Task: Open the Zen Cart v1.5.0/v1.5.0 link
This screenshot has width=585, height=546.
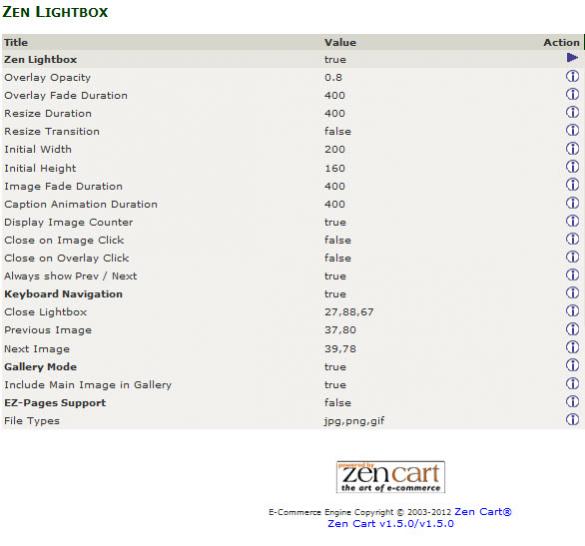Action: coord(391,524)
